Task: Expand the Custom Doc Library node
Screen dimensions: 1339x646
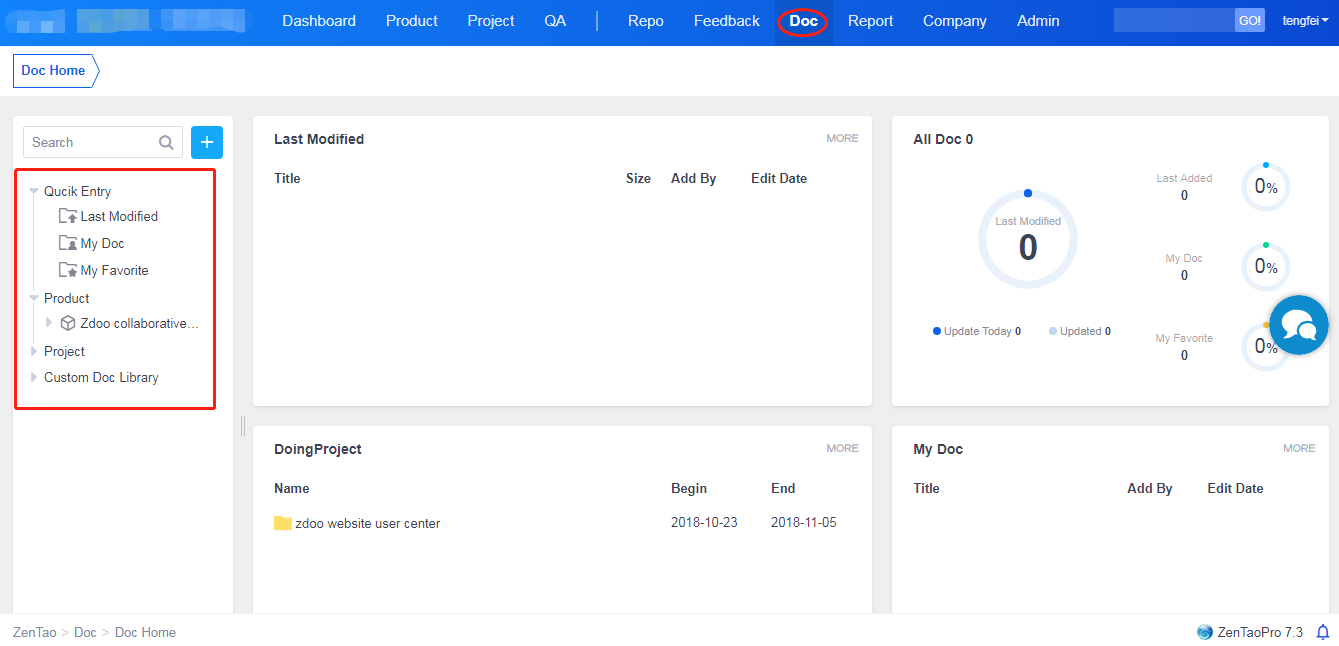Action: click(34, 377)
